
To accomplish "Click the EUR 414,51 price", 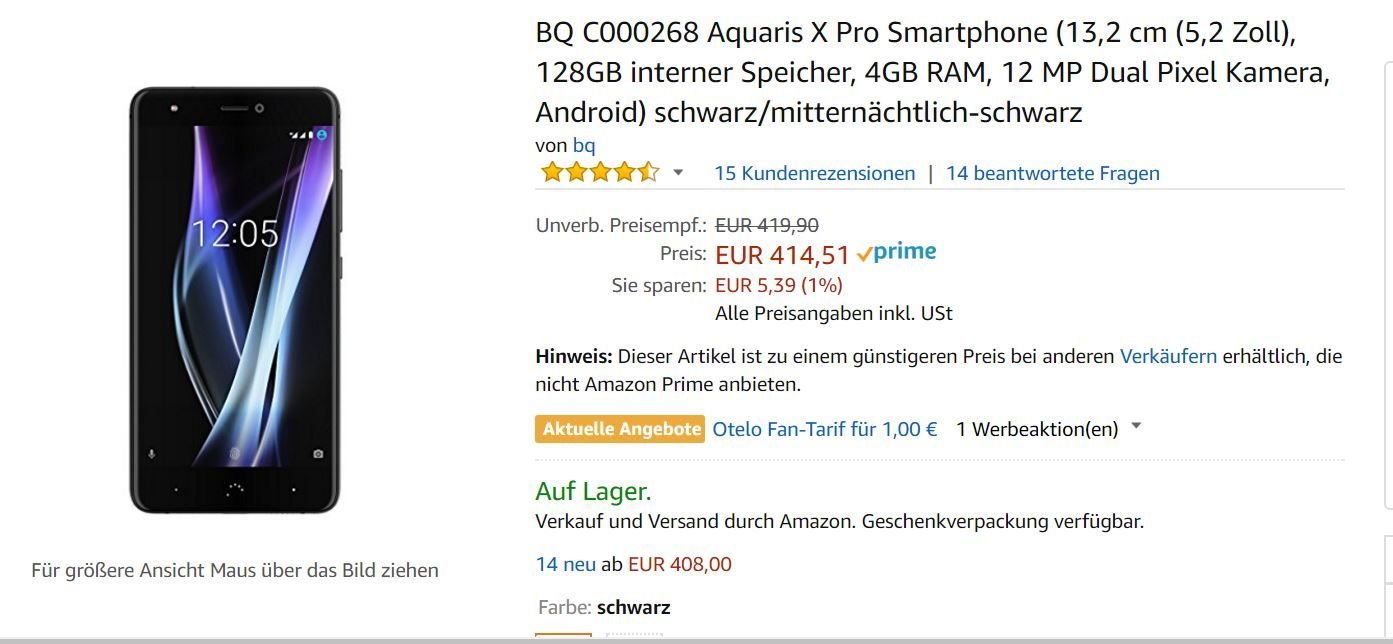I will (782, 256).
